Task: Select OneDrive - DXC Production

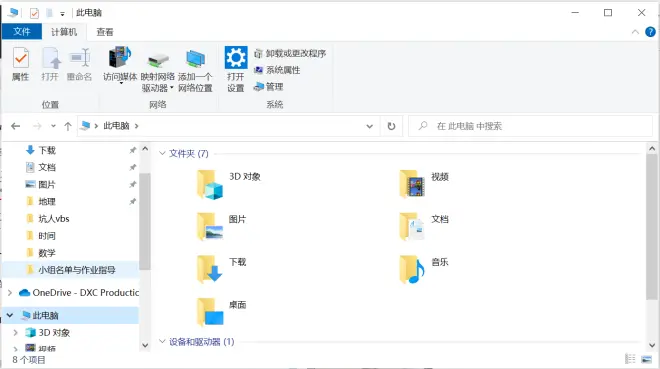Action: (79, 292)
